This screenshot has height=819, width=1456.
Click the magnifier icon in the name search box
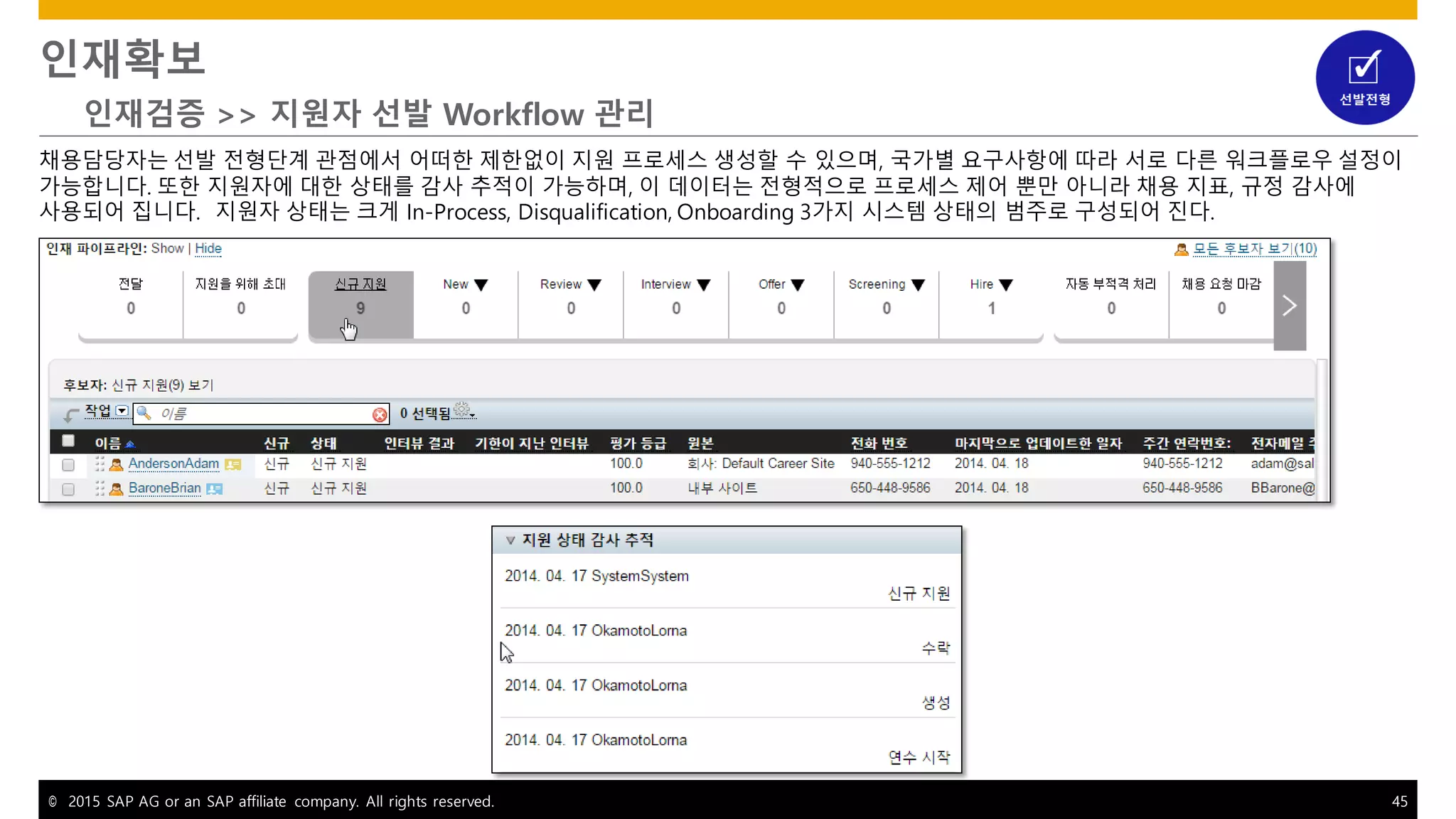(x=144, y=413)
